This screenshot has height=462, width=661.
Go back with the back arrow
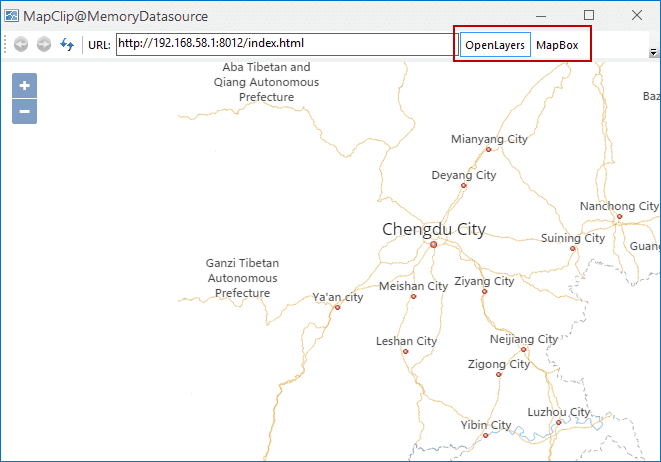click(21, 44)
